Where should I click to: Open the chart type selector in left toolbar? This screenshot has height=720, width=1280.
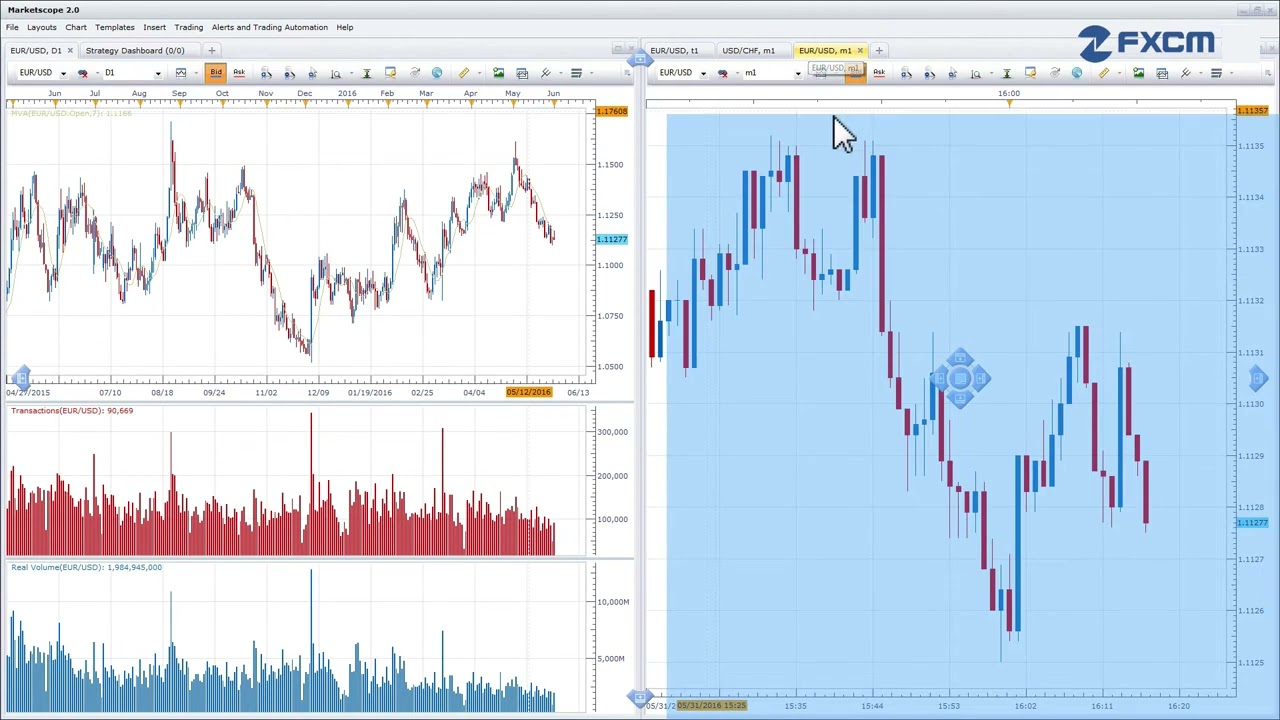pyautogui.click(x=180, y=73)
